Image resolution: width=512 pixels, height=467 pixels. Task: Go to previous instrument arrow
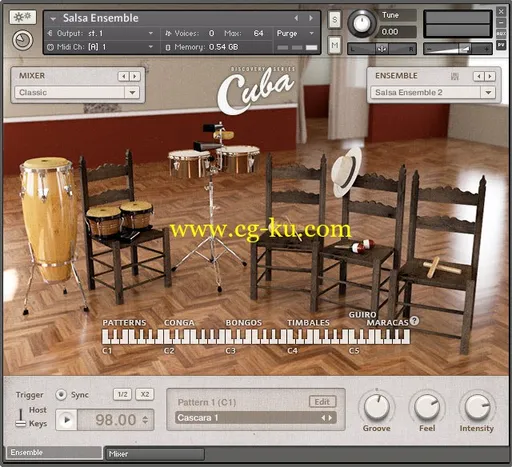296,18
